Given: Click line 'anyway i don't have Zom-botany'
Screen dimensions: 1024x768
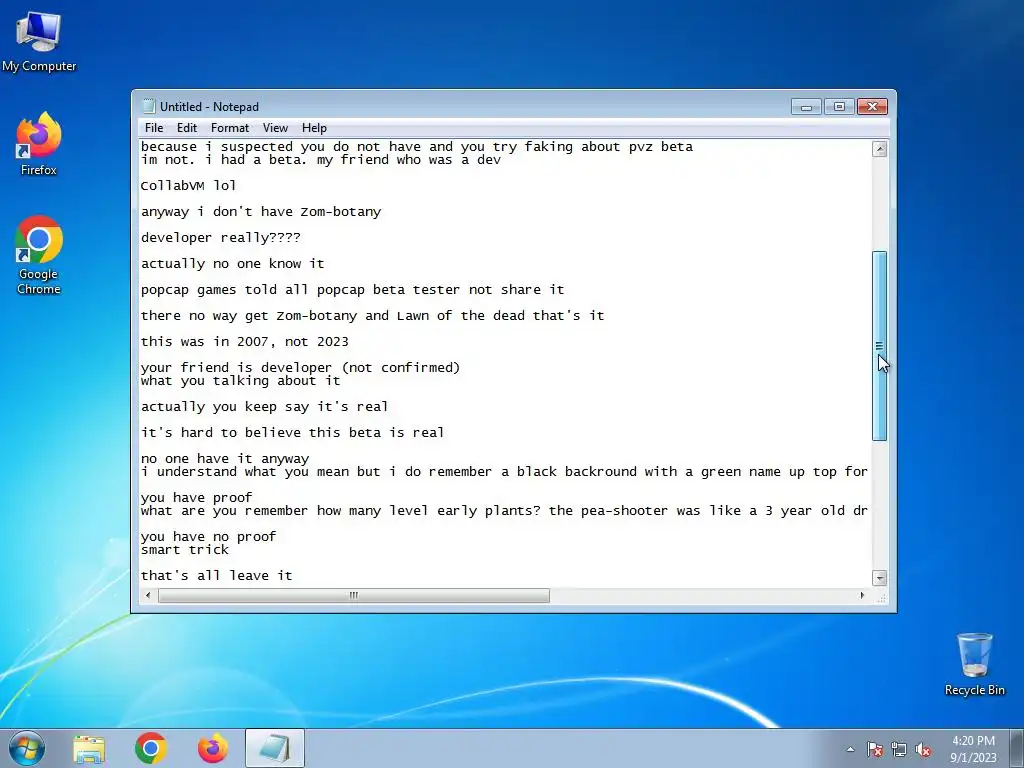Looking at the screenshot, I should point(261,212).
